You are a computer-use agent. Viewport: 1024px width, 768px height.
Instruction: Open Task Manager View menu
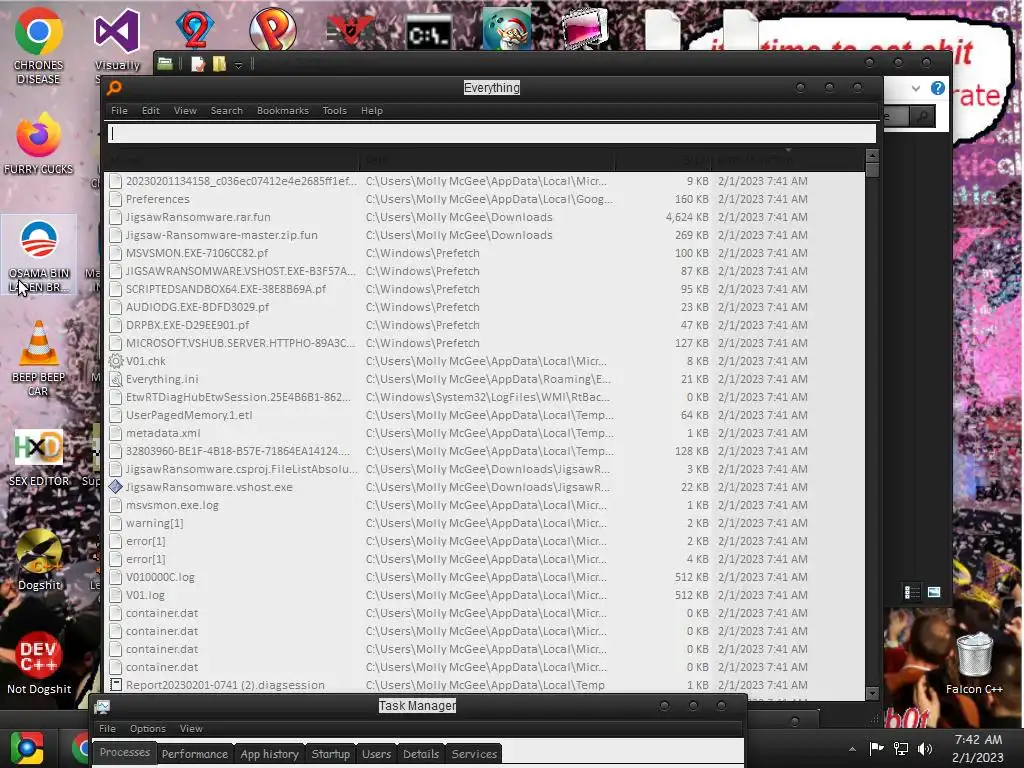[191, 728]
